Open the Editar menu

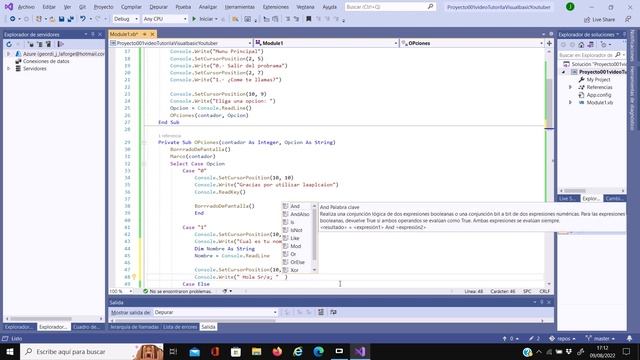pos(49,7)
